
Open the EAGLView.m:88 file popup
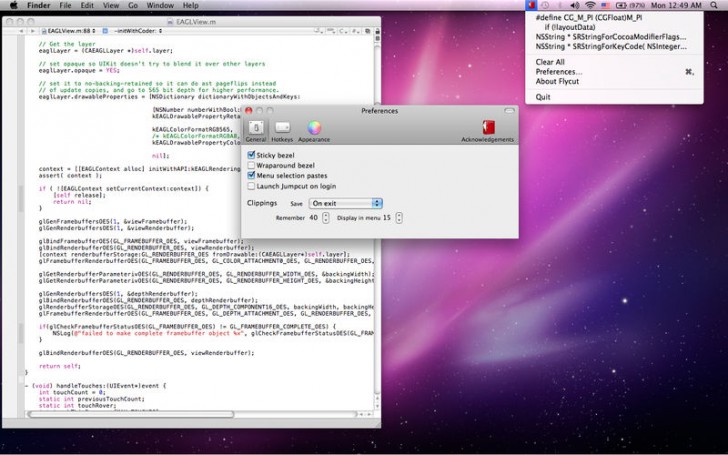(68, 31)
